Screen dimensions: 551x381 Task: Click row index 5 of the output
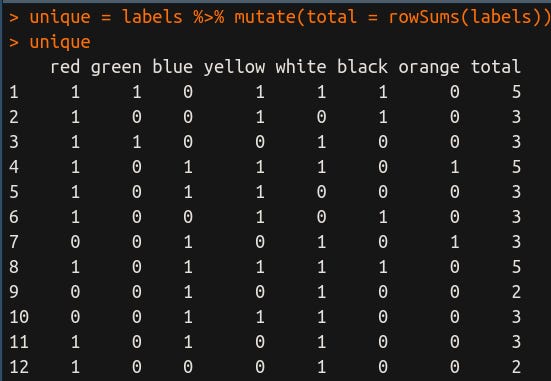(x=14, y=192)
